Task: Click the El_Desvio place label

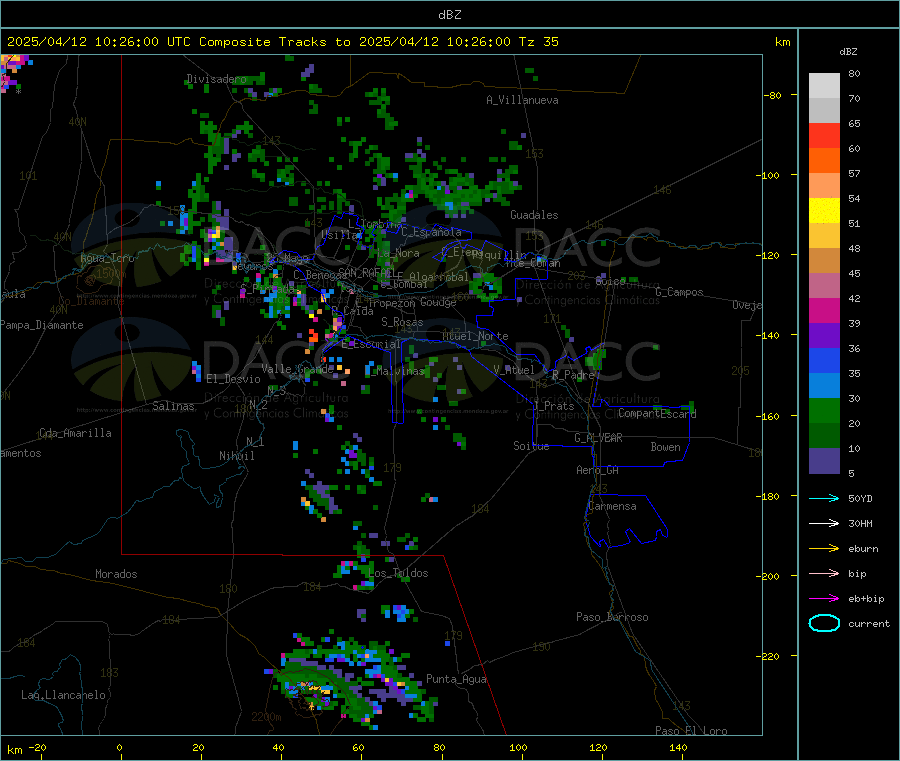Action: point(234,379)
